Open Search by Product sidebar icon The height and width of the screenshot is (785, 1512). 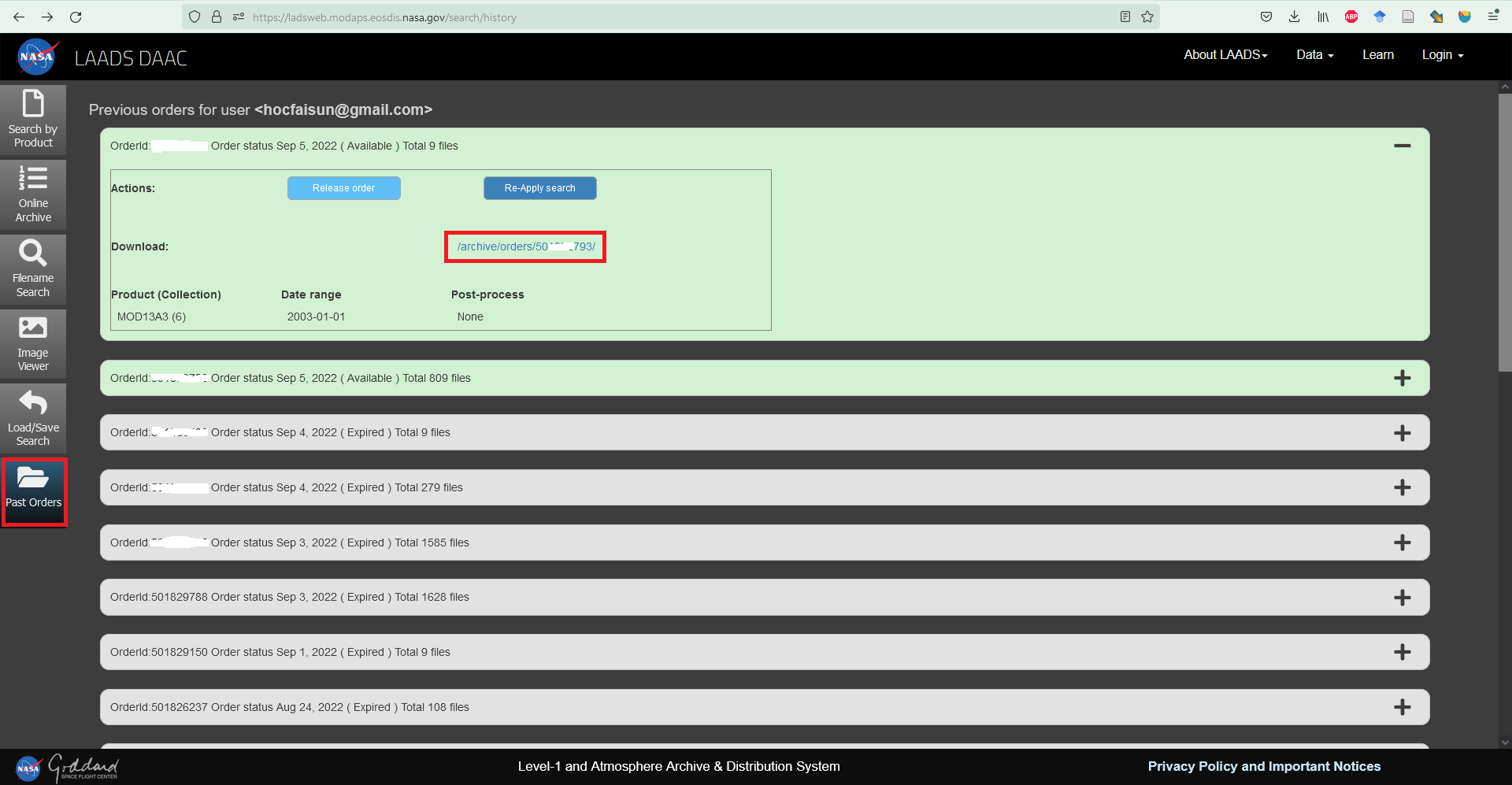33,119
